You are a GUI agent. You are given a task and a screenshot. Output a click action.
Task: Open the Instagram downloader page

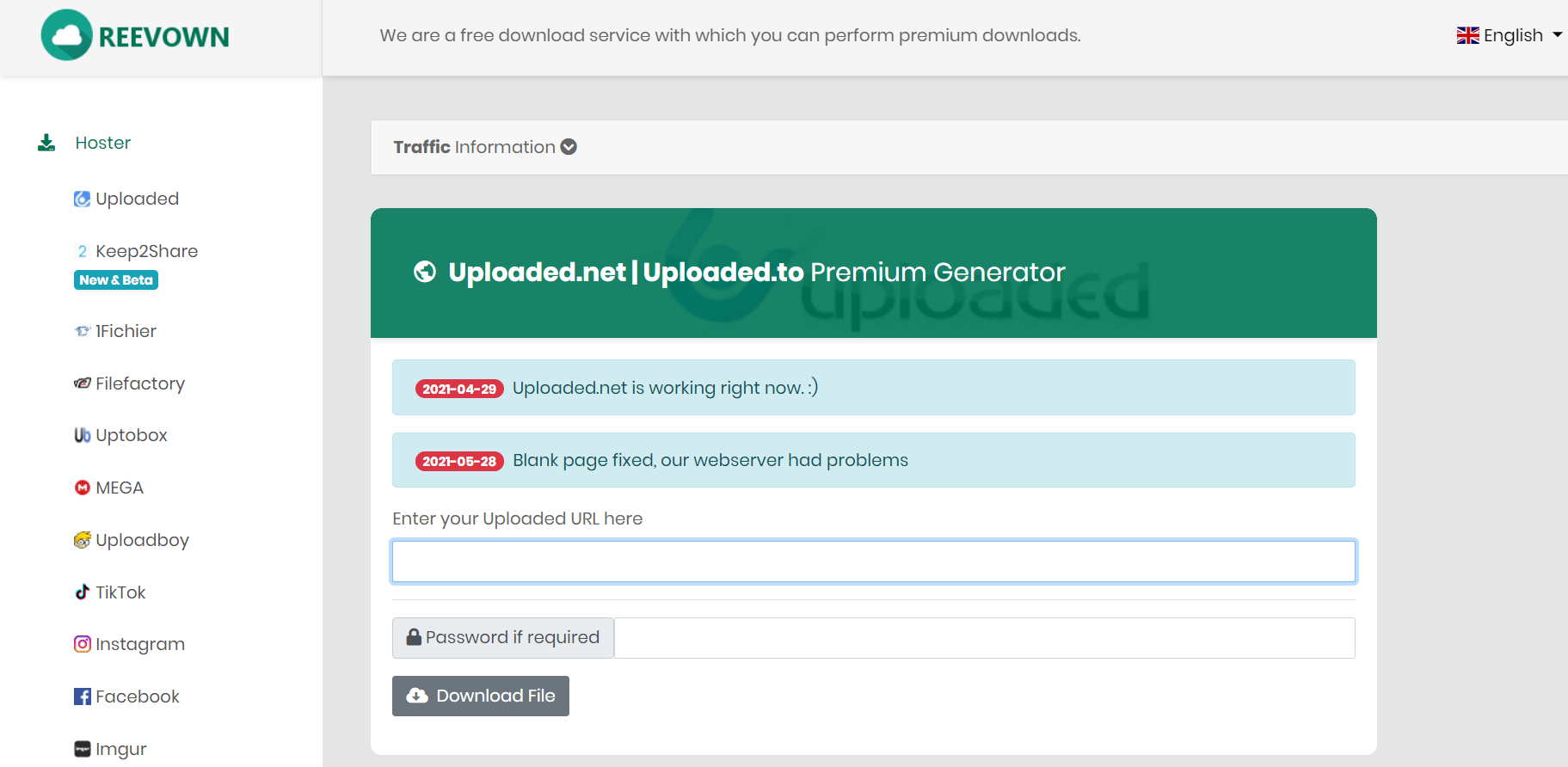point(140,644)
